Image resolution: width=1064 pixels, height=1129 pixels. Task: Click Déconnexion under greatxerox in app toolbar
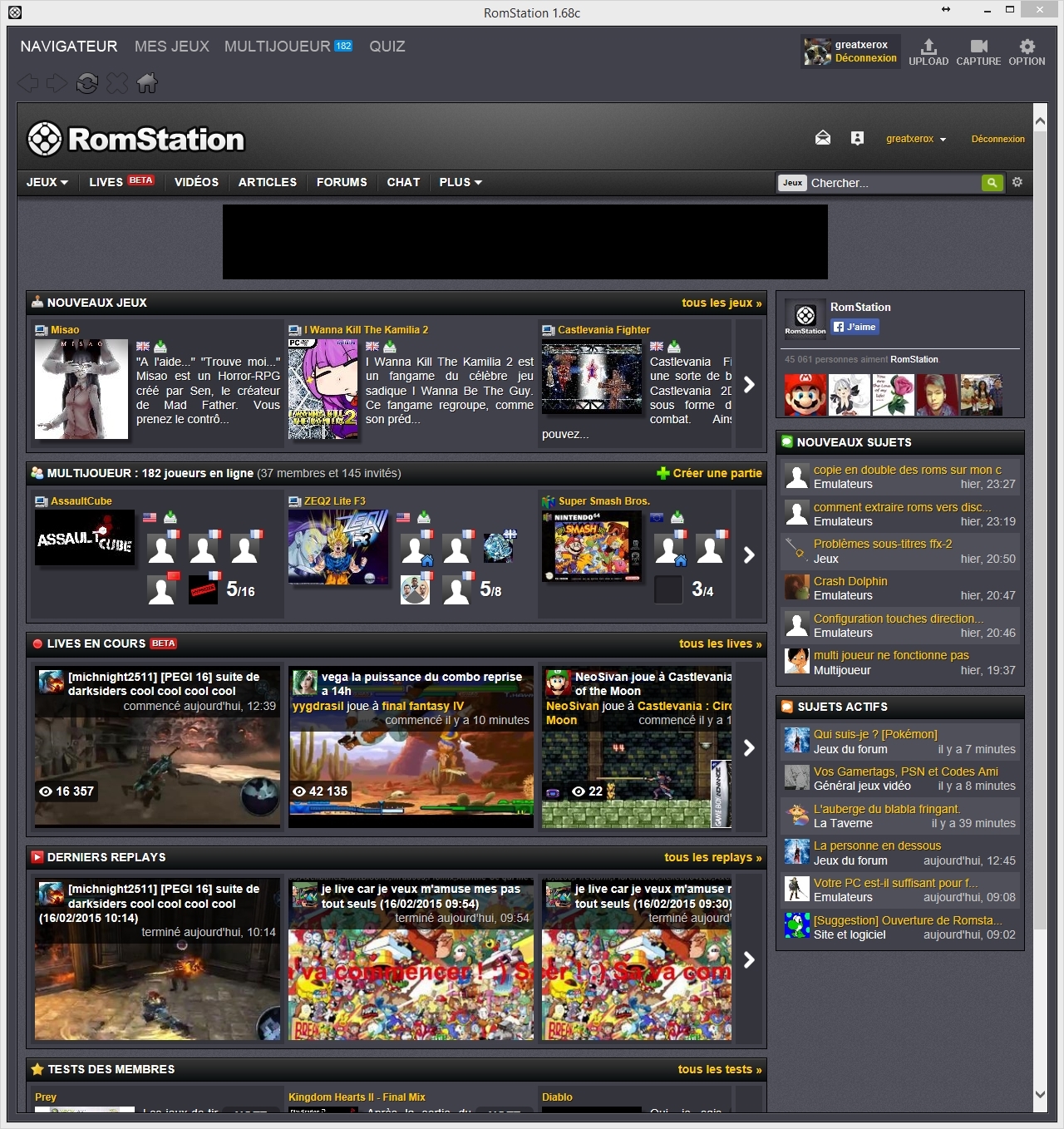(x=866, y=58)
